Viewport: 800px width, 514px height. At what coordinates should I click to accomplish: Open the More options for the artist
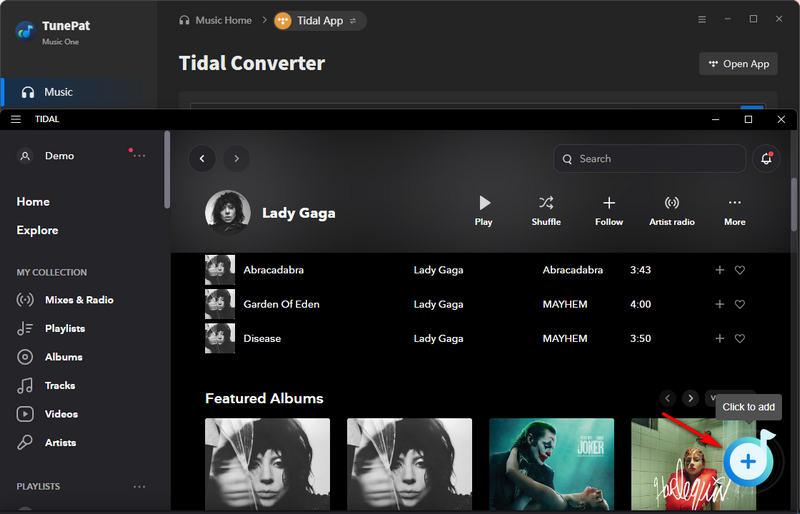tap(735, 210)
